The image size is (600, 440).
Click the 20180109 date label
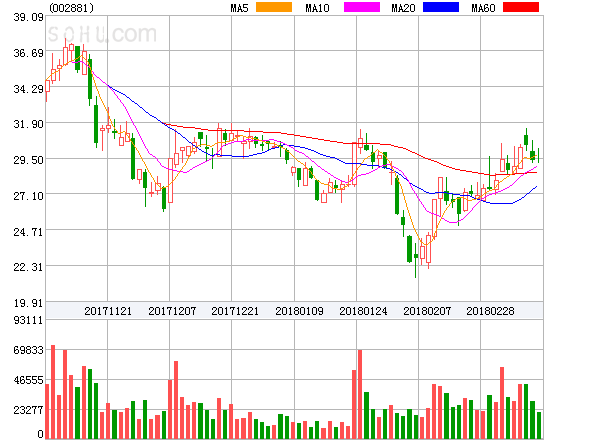pyautogui.click(x=299, y=311)
